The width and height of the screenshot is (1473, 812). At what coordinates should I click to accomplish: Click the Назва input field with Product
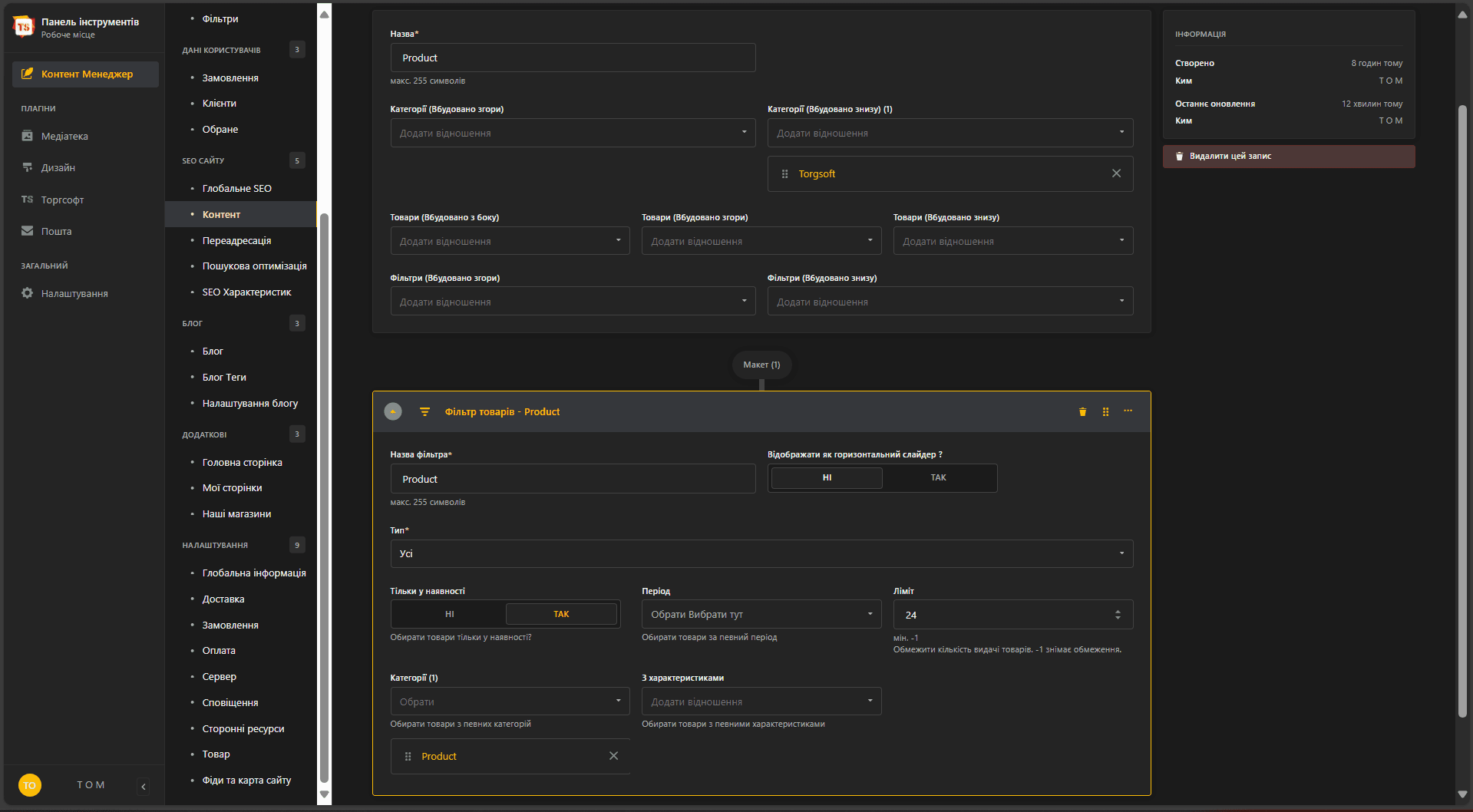[573, 58]
